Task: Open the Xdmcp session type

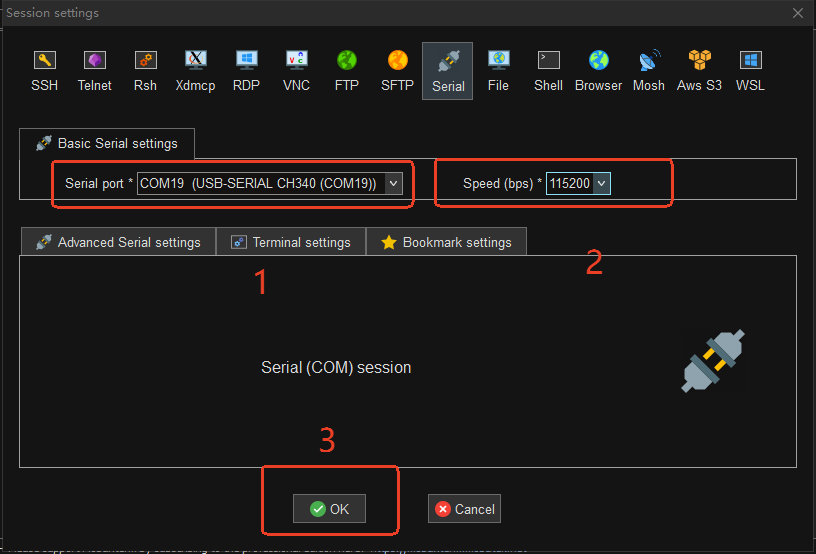Action: point(195,71)
